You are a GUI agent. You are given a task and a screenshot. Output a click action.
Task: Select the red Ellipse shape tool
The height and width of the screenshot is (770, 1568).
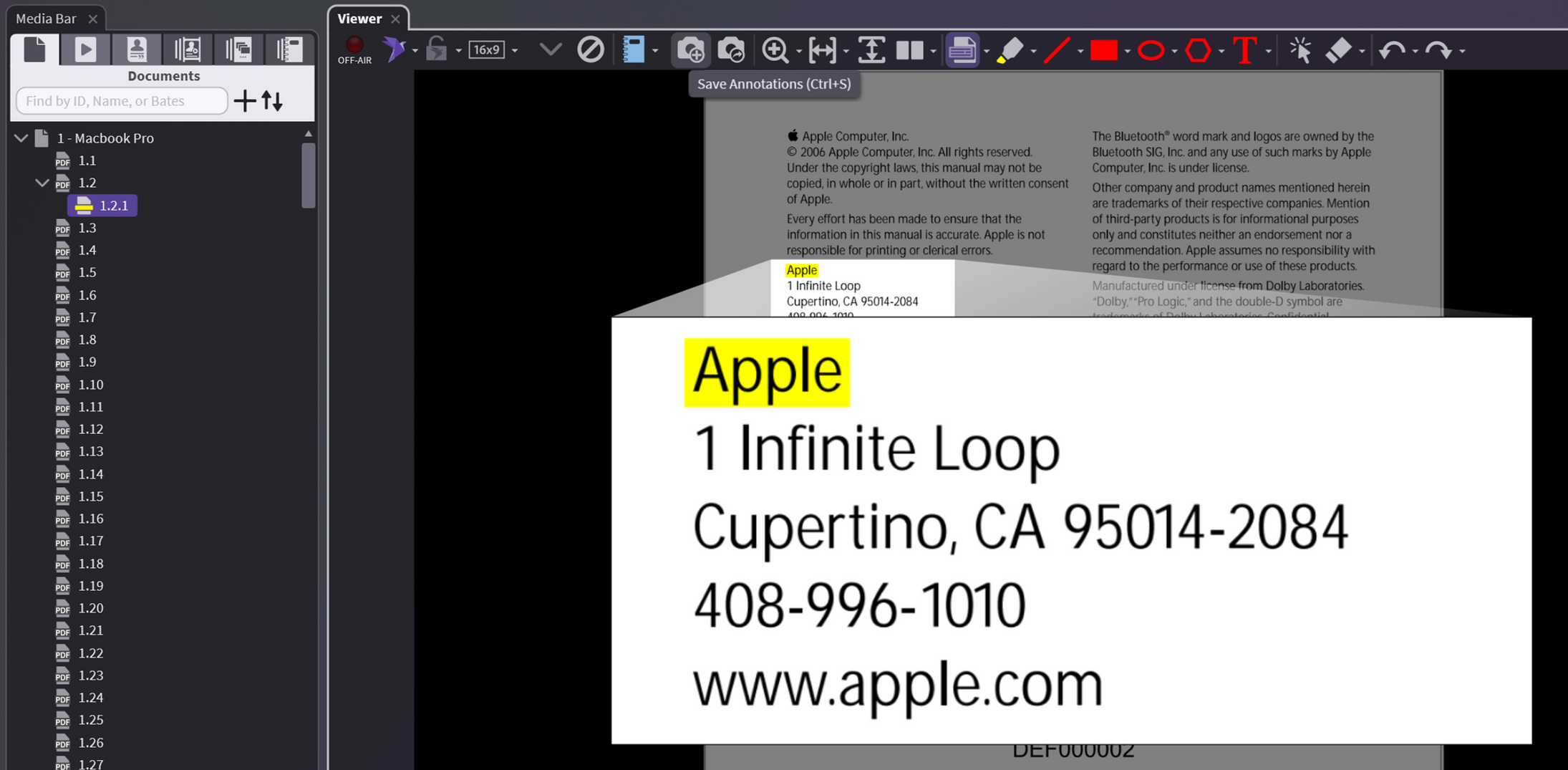point(1151,50)
